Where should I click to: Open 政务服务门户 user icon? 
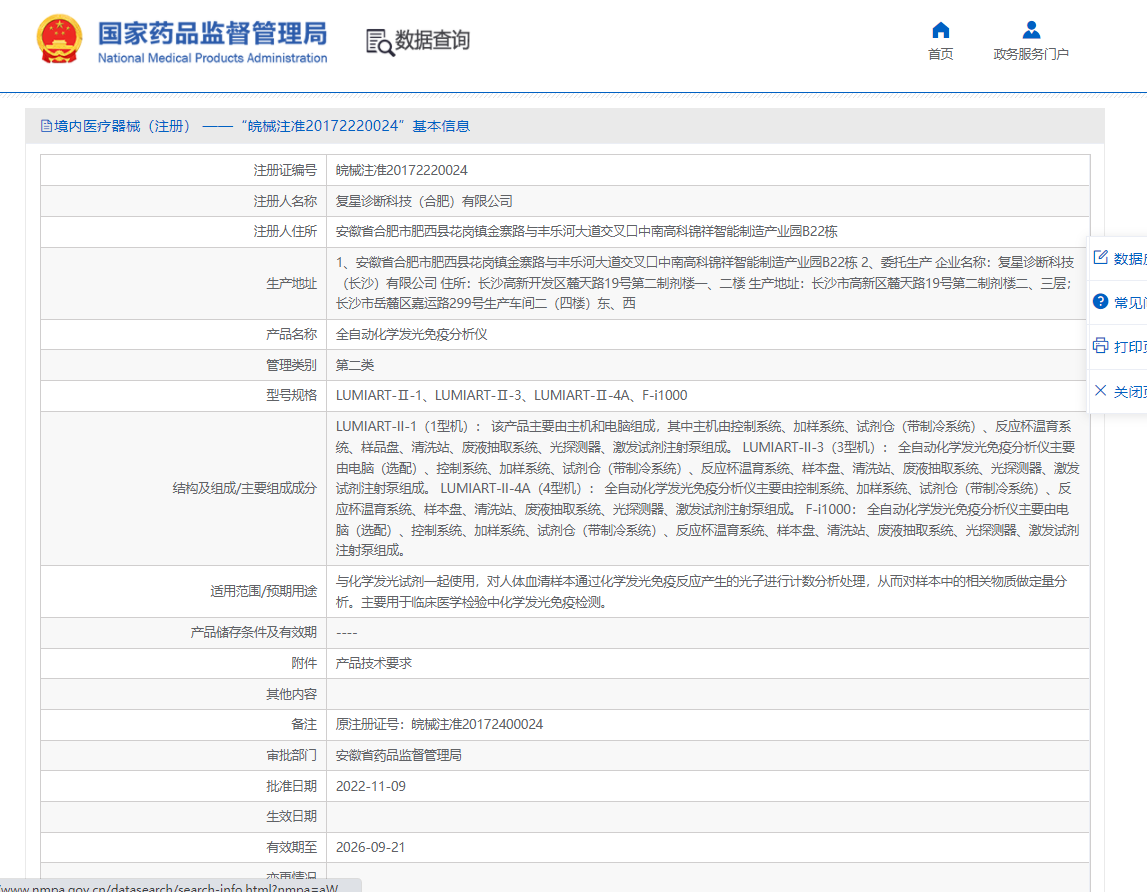(x=1031, y=30)
